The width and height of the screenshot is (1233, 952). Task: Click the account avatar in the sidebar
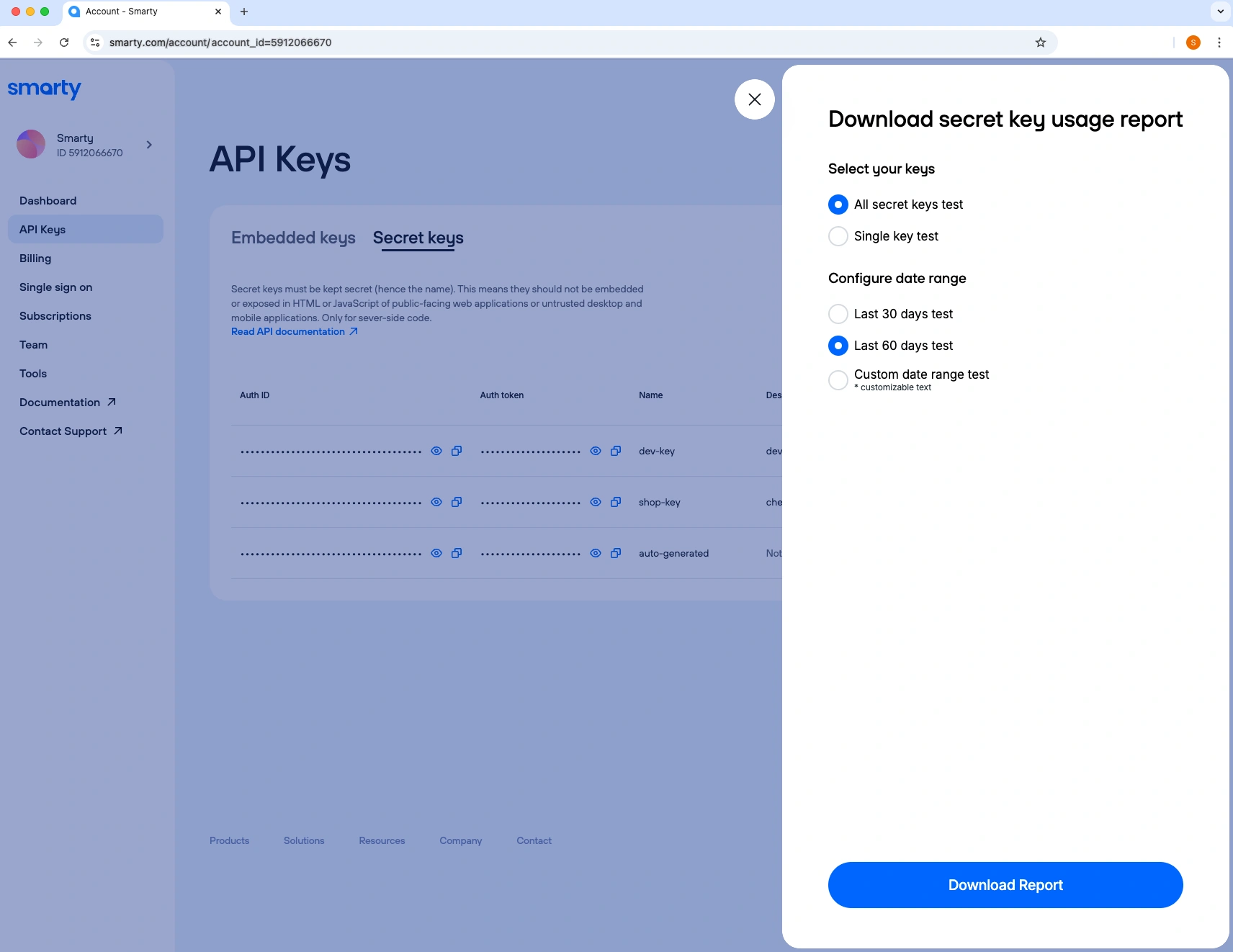click(x=31, y=144)
